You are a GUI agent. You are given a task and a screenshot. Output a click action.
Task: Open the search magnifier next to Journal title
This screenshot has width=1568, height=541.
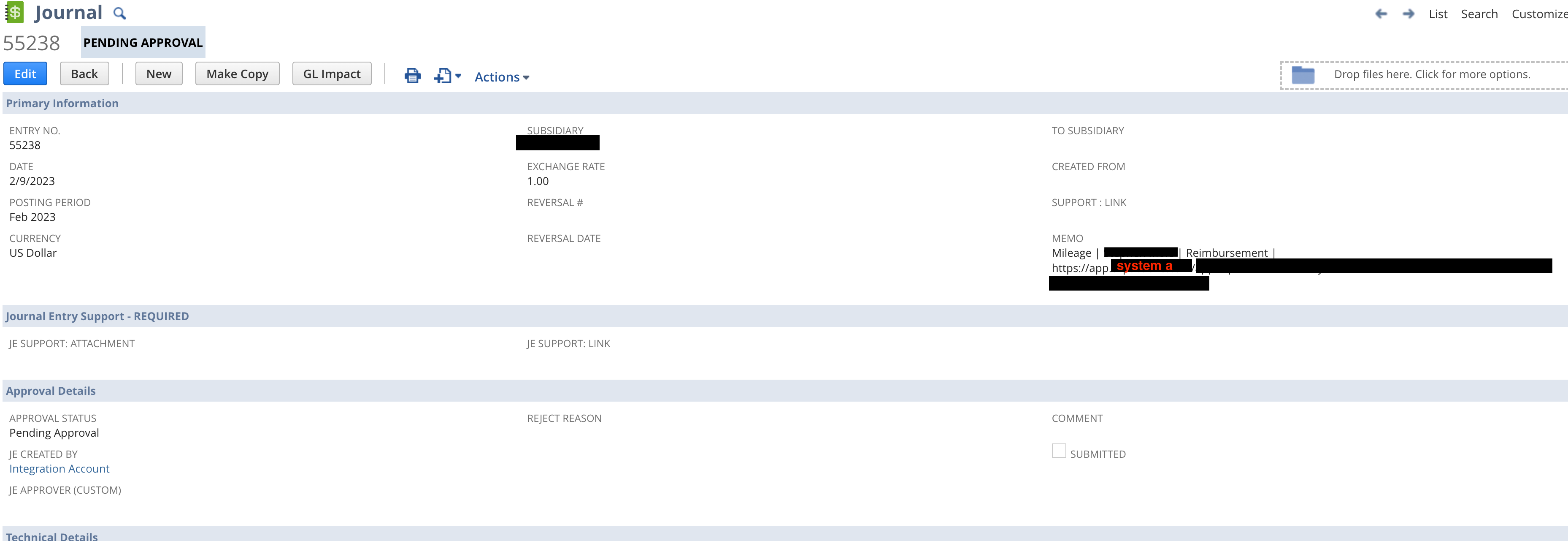tap(121, 12)
